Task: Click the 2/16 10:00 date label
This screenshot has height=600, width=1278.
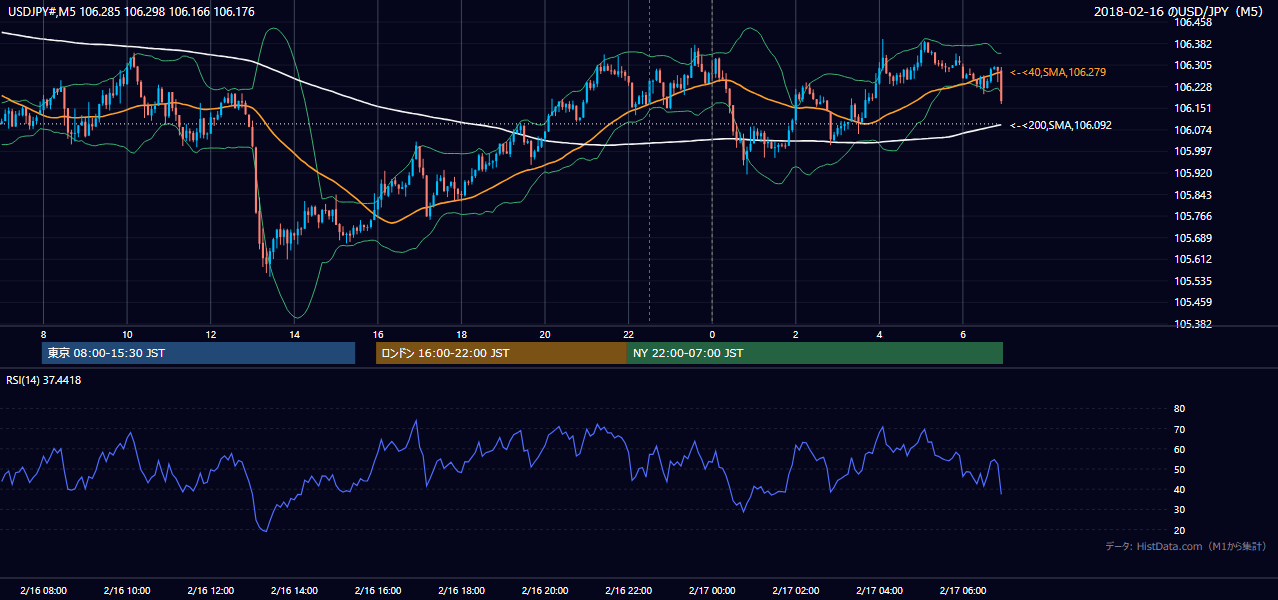Action: point(127,590)
